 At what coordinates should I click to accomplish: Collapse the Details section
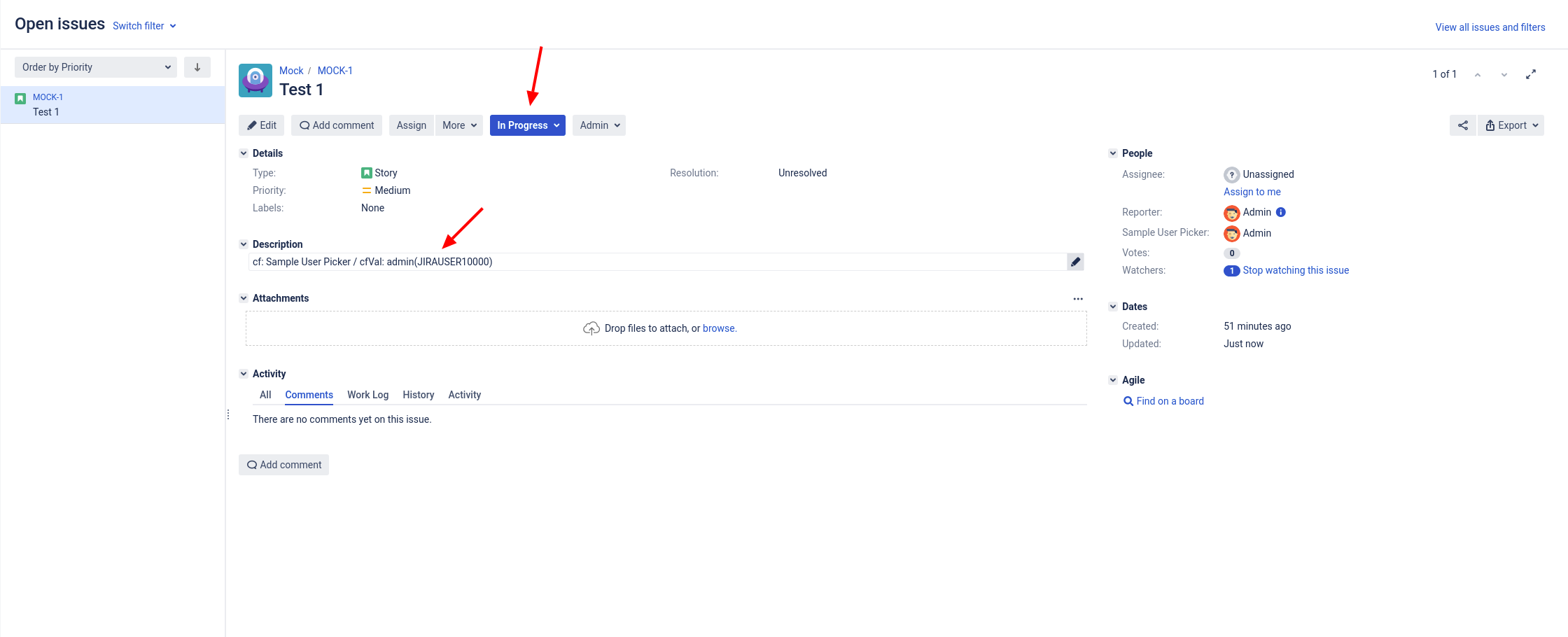click(x=244, y=153)
